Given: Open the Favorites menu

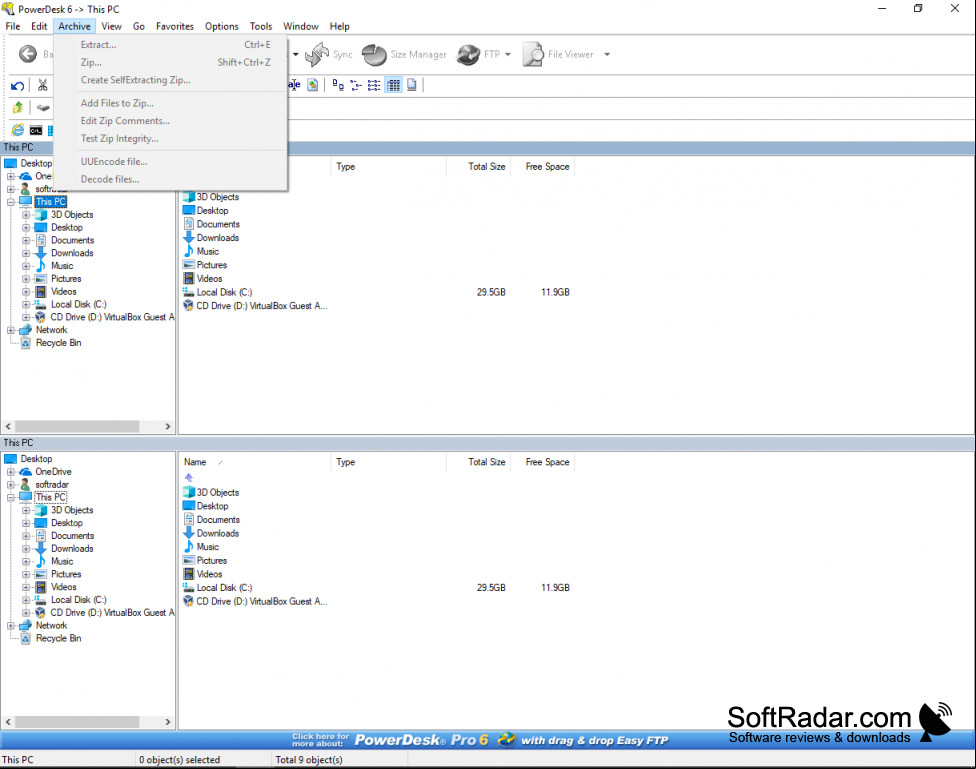Looking at the screenshot, I should (x=175, y=26).
